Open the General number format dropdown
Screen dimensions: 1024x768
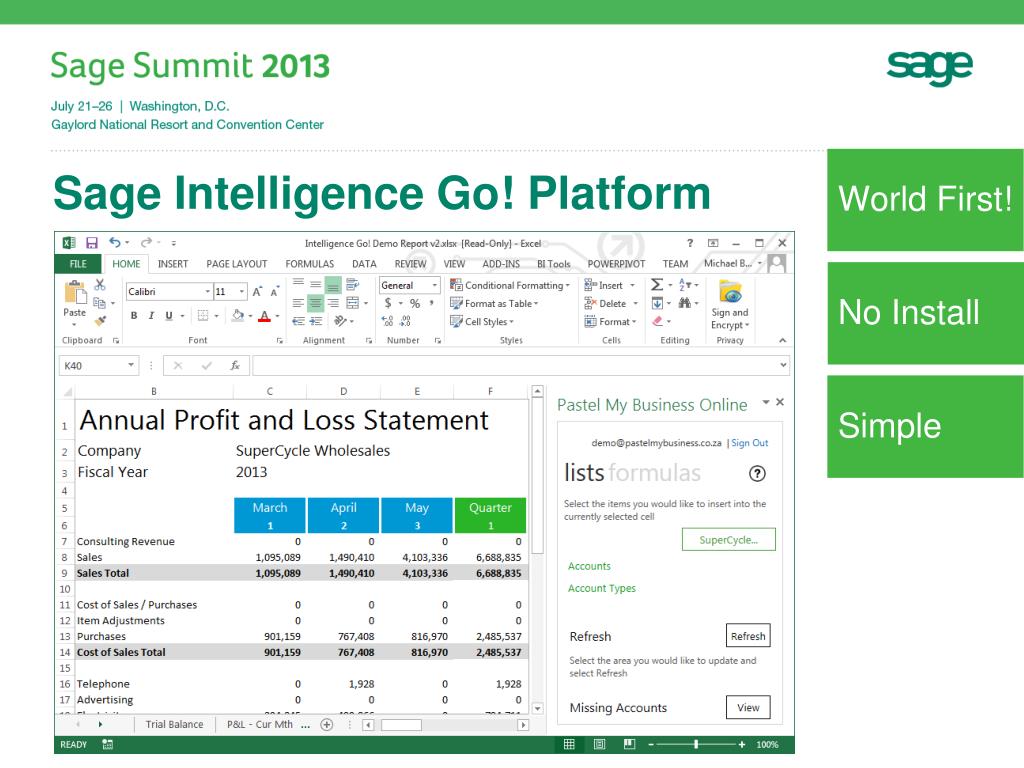[x=434, y=285]
